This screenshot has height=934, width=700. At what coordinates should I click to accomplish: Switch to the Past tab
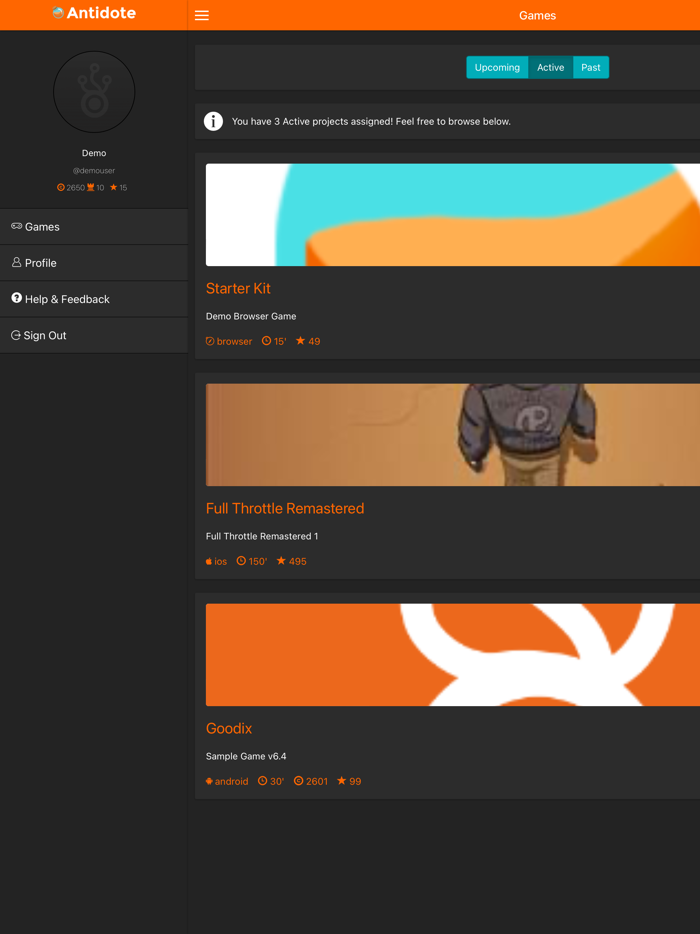coord(590,67)
